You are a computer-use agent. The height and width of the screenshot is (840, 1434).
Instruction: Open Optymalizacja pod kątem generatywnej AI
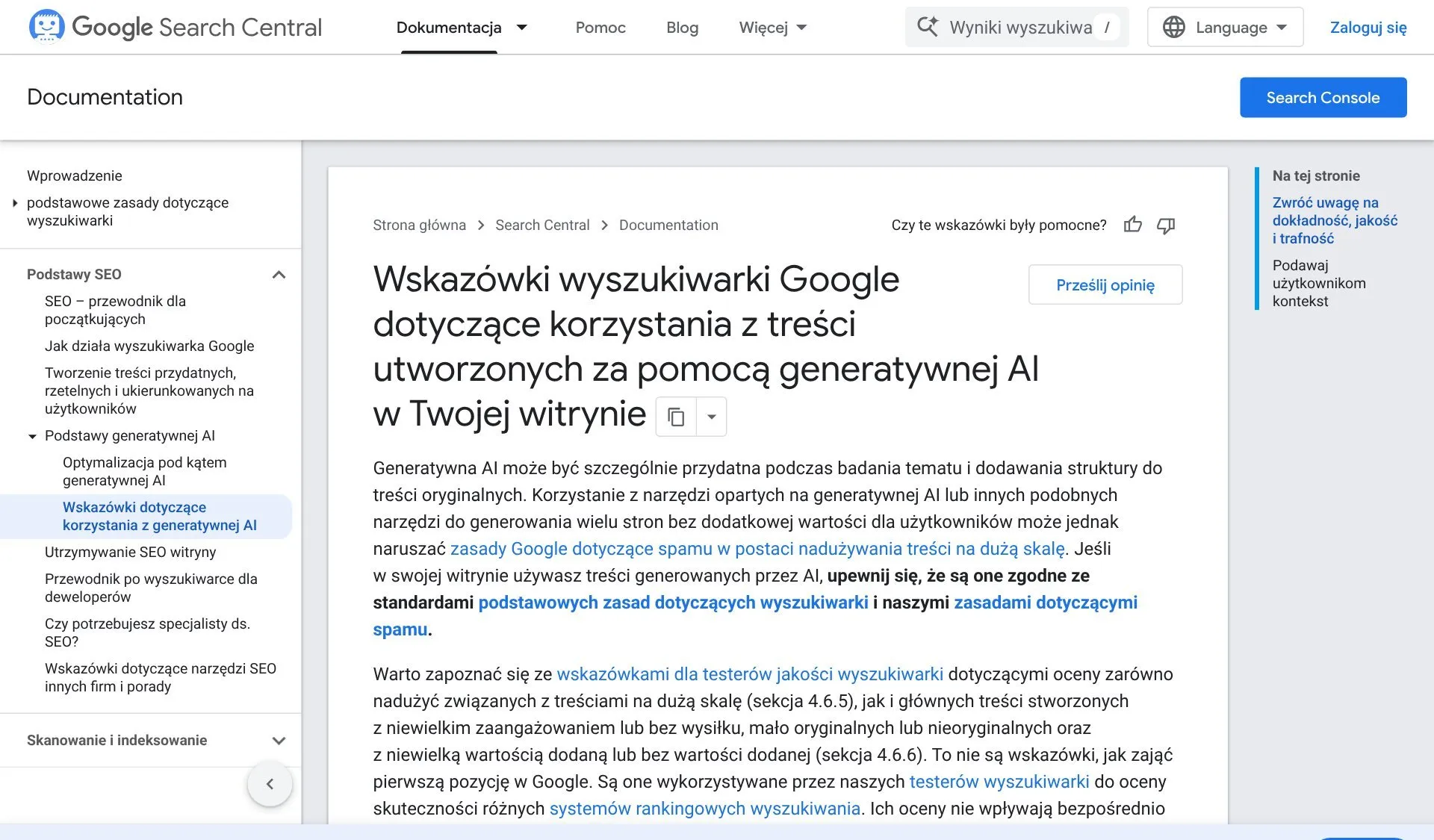click(x=144, y=471)
